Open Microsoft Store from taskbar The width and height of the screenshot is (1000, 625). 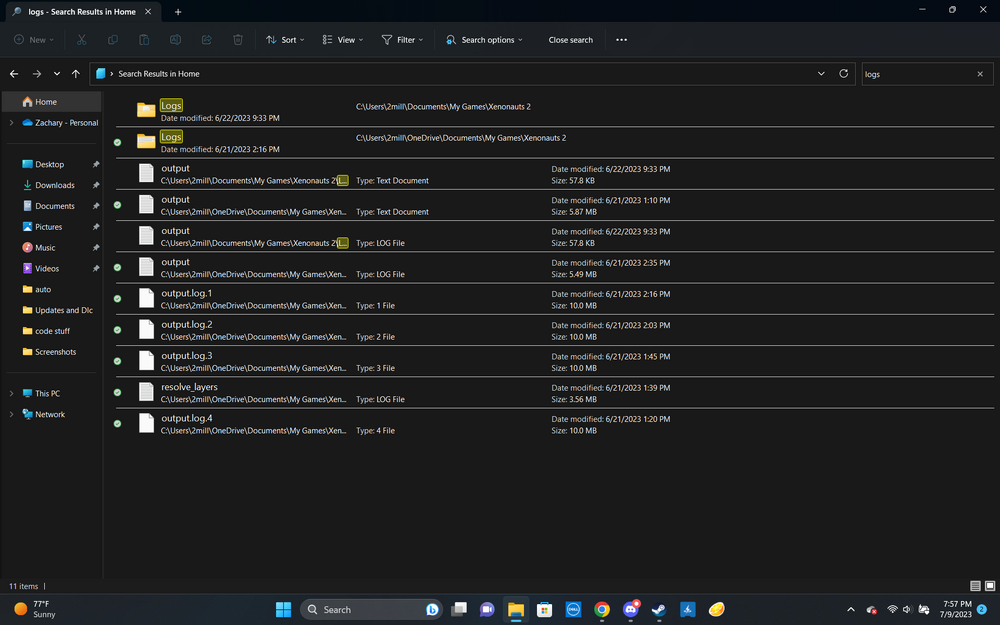pos(544,610)
